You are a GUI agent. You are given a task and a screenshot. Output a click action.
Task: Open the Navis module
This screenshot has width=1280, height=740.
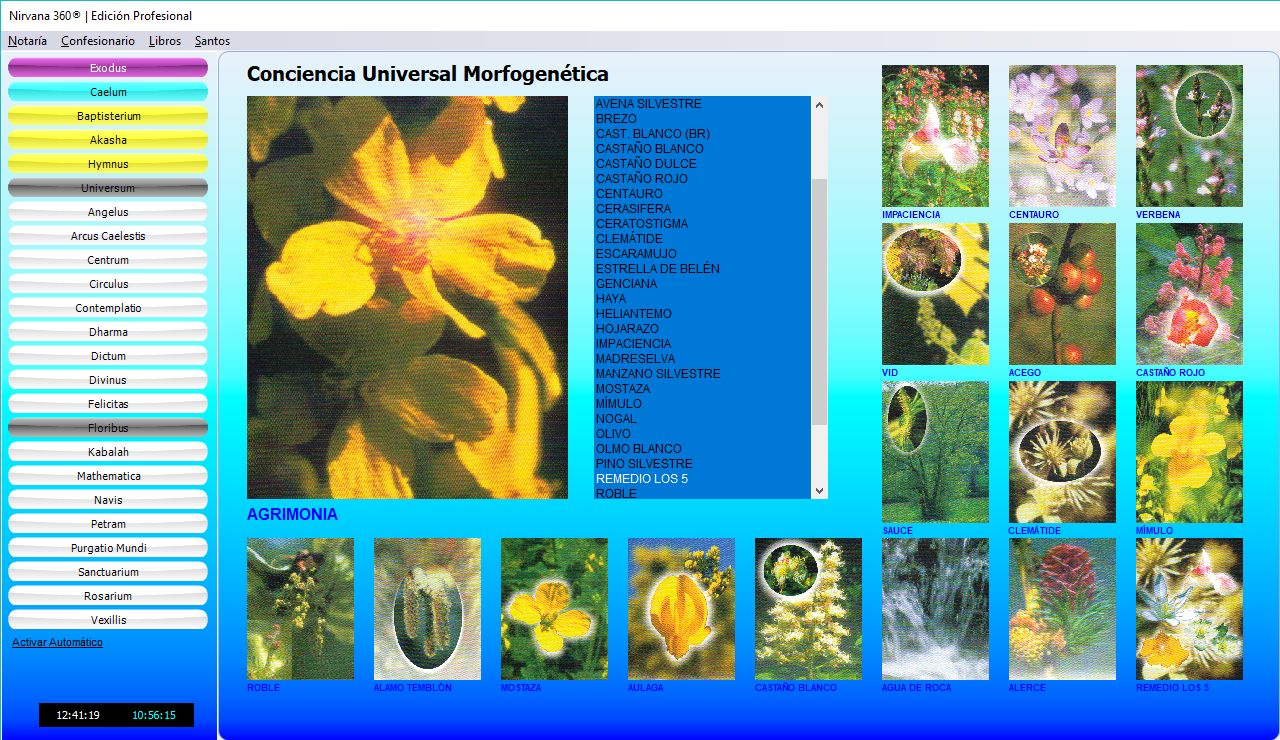click(x=108, y=500)
